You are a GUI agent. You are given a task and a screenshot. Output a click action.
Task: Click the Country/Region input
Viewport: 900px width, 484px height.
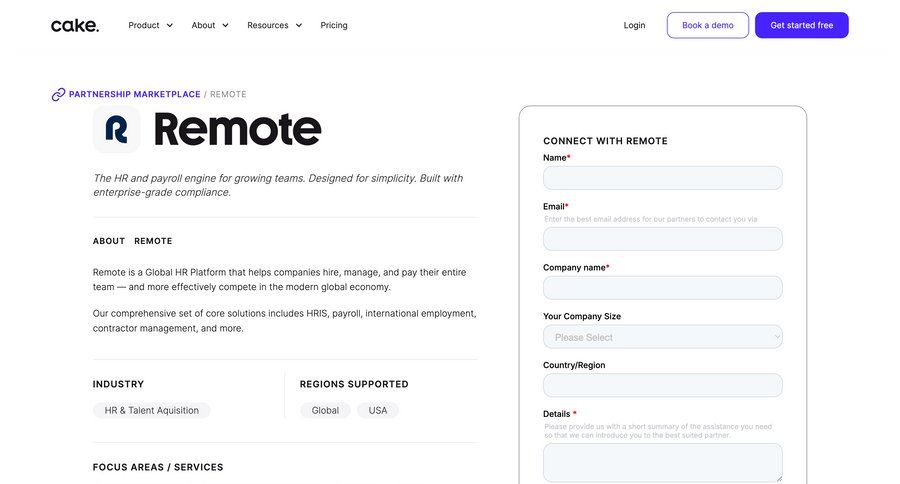[x=662, y=385]
